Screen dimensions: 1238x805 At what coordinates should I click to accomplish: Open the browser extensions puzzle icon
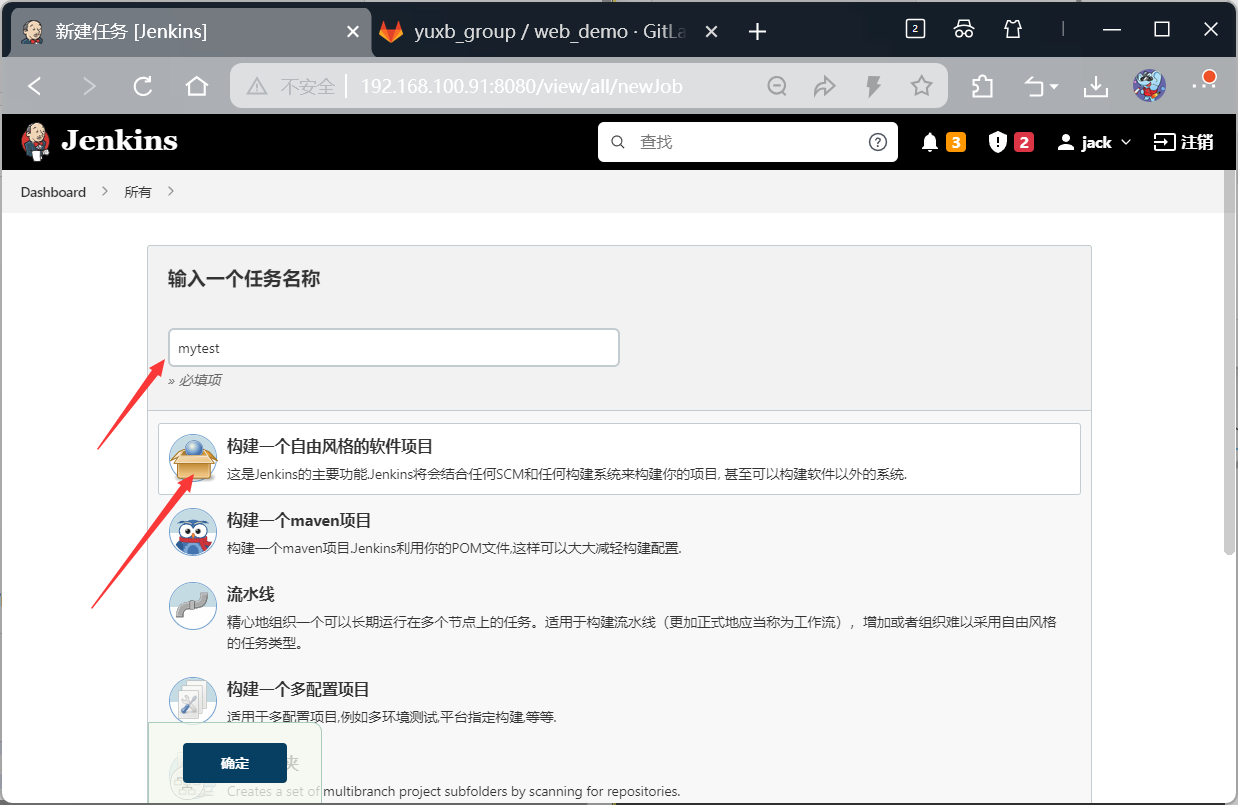tap(982, 86)
